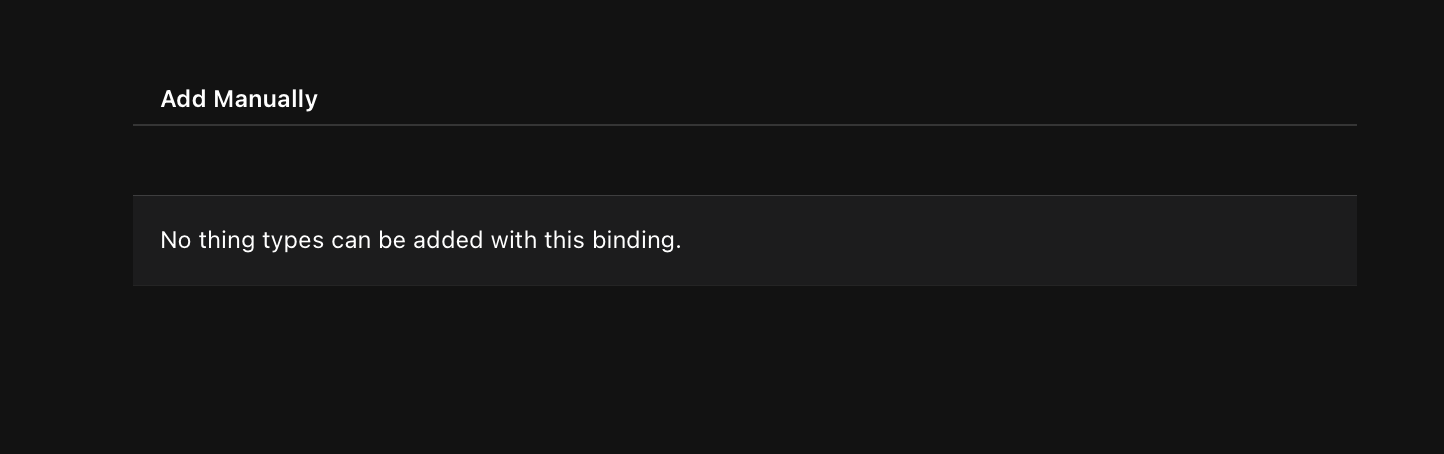Click the divider line under Add Manually
1444x454 pixels.
[744, 125]
